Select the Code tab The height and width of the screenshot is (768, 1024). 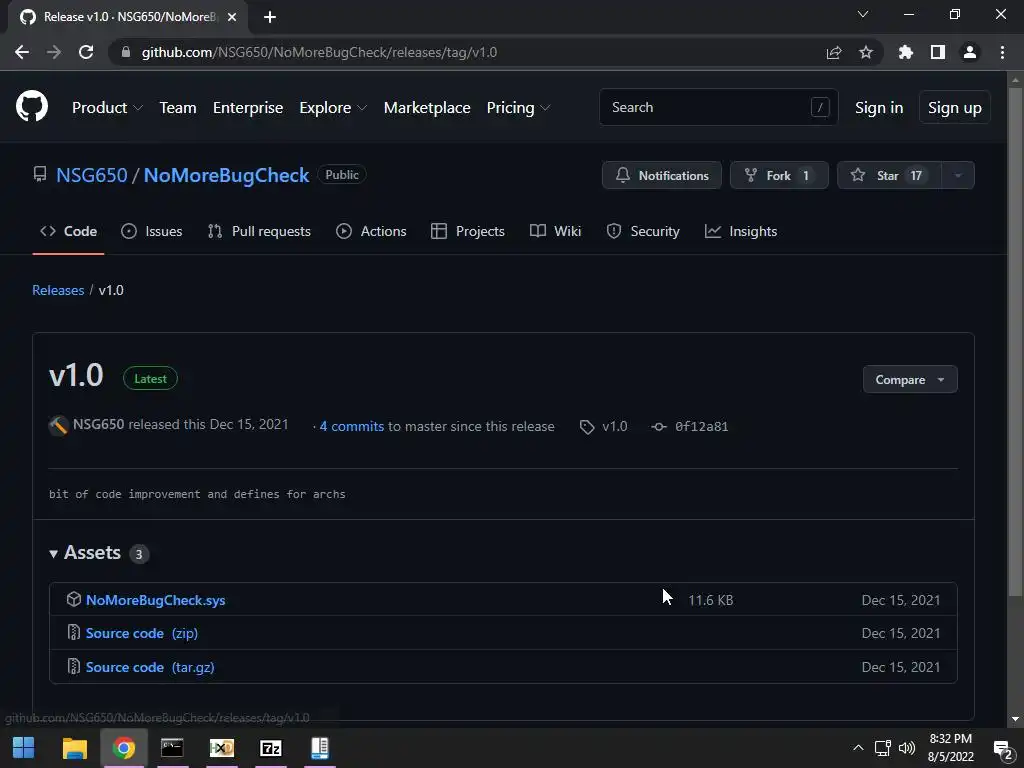tap(68, 231)
